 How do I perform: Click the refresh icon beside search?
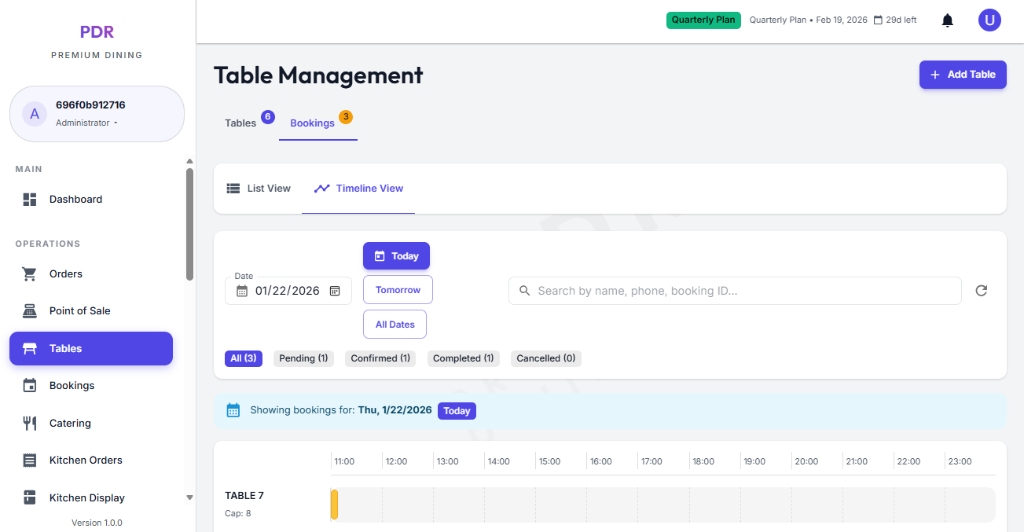(x=981, y=291)
